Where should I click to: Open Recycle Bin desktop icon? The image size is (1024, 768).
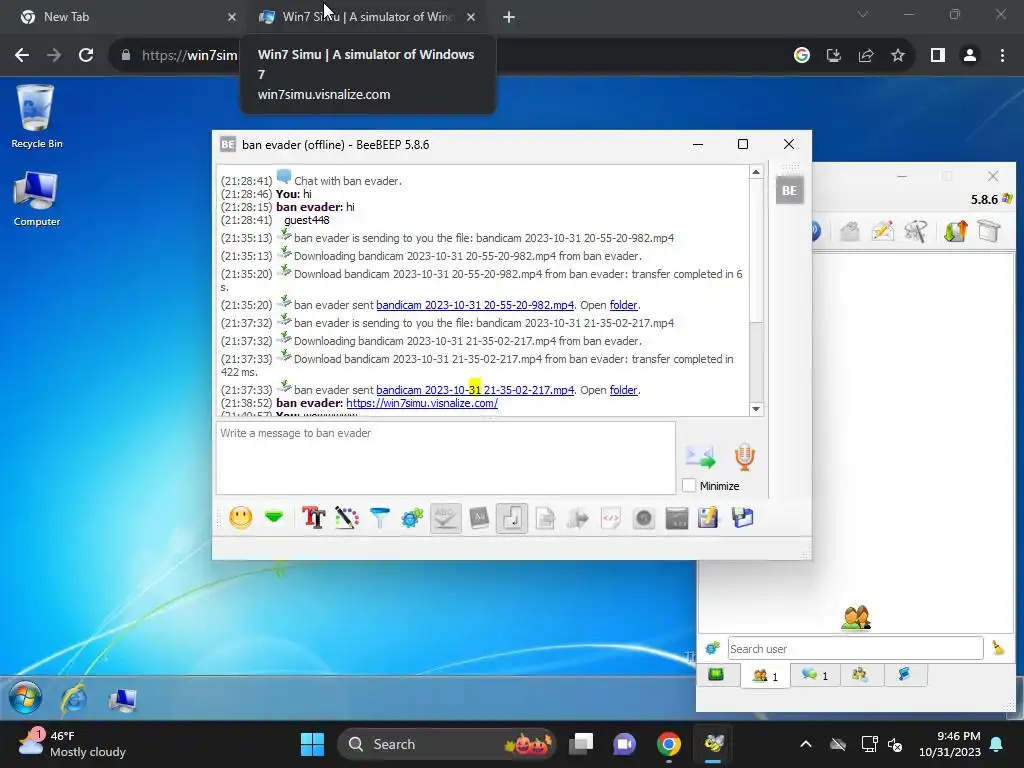point(37,116)
